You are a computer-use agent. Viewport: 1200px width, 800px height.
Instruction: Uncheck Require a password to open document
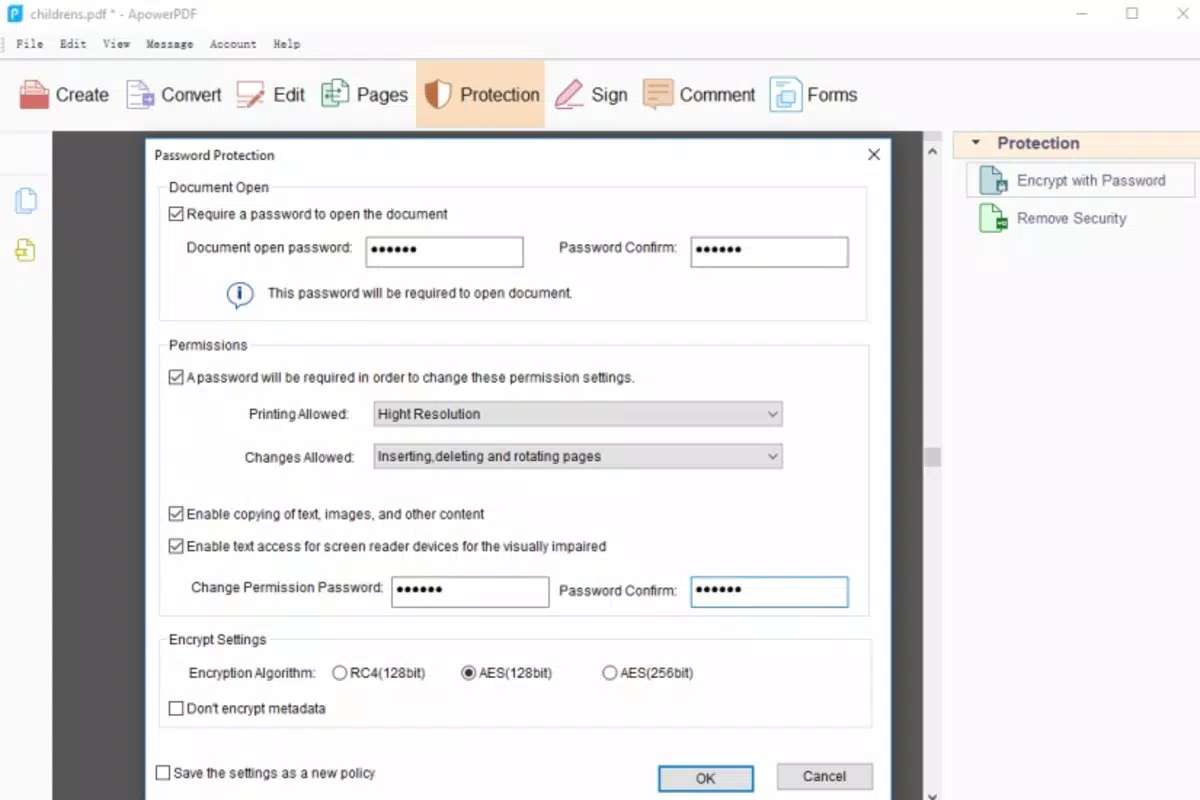(x=176, y=214)
